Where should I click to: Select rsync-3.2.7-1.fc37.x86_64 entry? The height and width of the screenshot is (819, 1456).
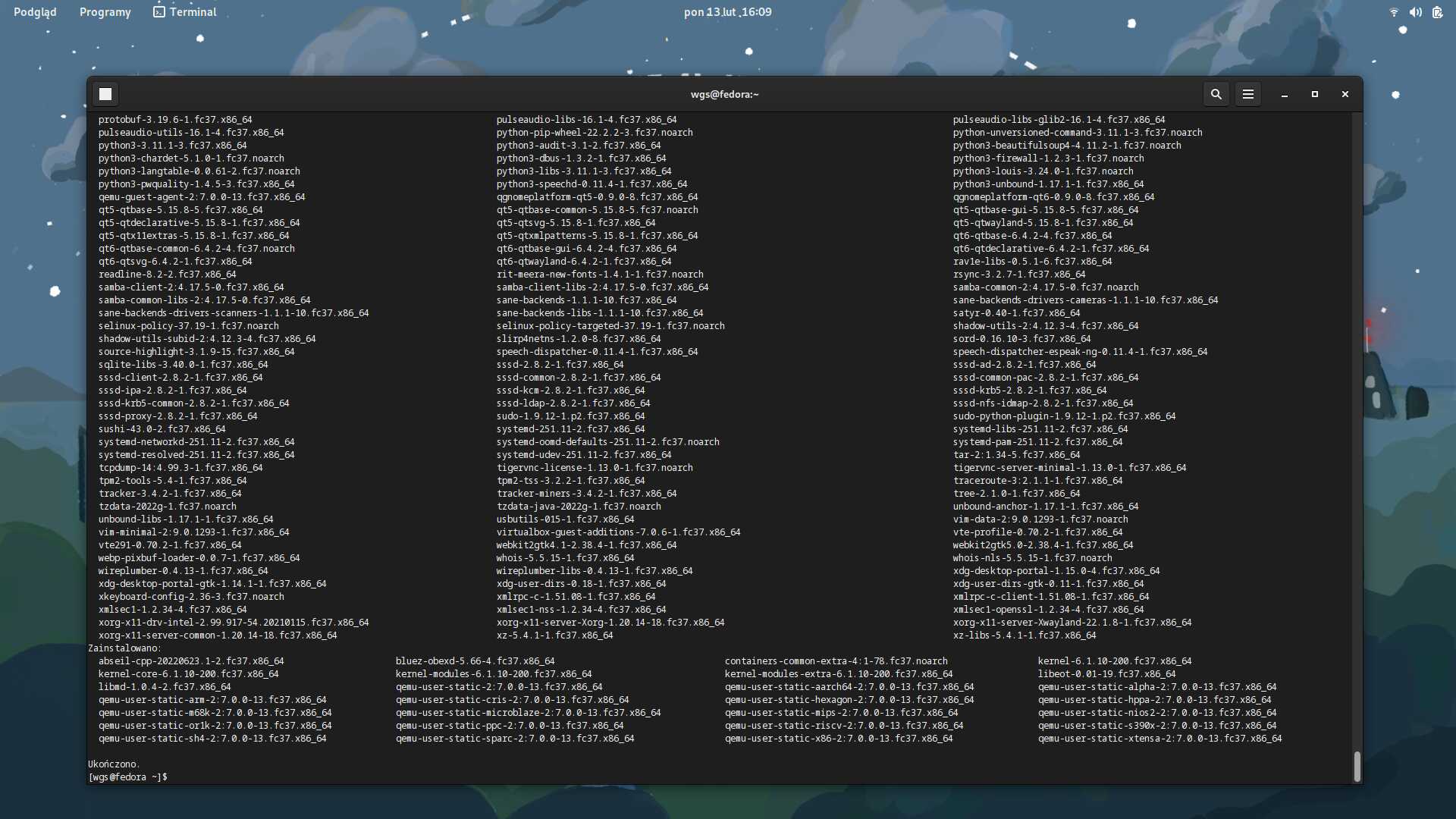click(x=1019, y=275)
